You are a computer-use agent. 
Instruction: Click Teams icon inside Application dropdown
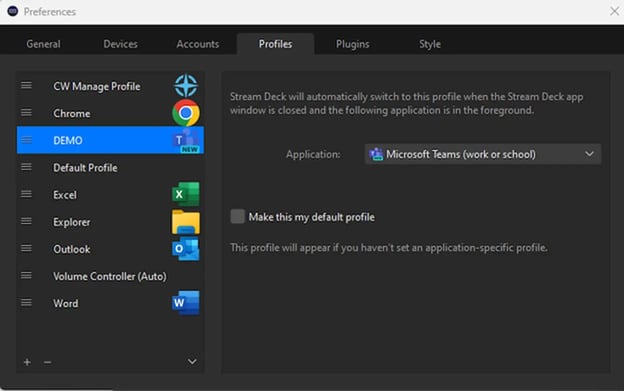pyautogui.click(x=376, y=154)
